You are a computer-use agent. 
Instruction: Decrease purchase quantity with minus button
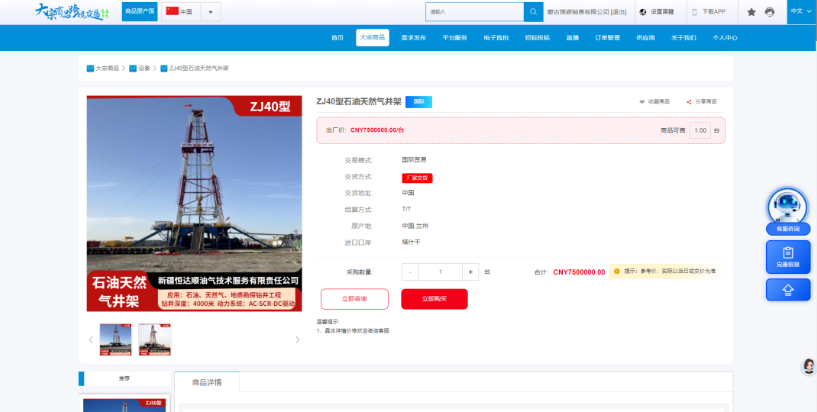click(410, 272)
